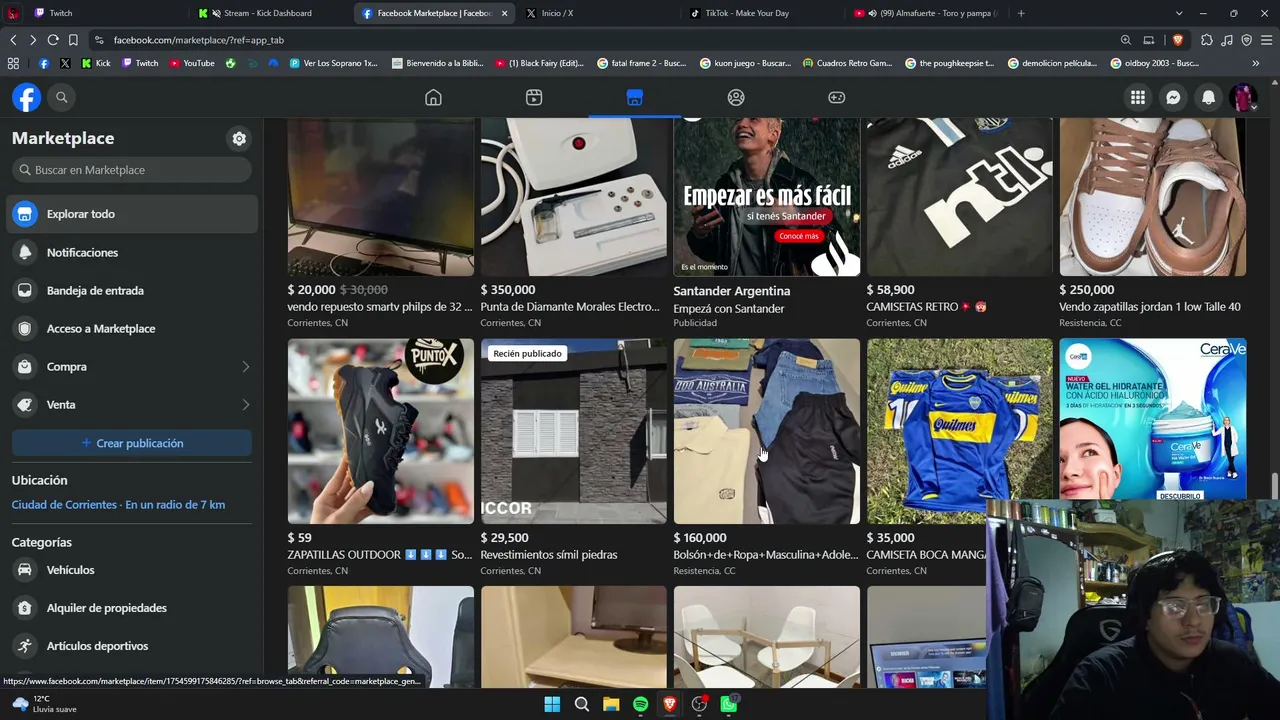Screen dimensions: 1280x720
Task: Click the browser reload button
Action: (x=53, y=40)
